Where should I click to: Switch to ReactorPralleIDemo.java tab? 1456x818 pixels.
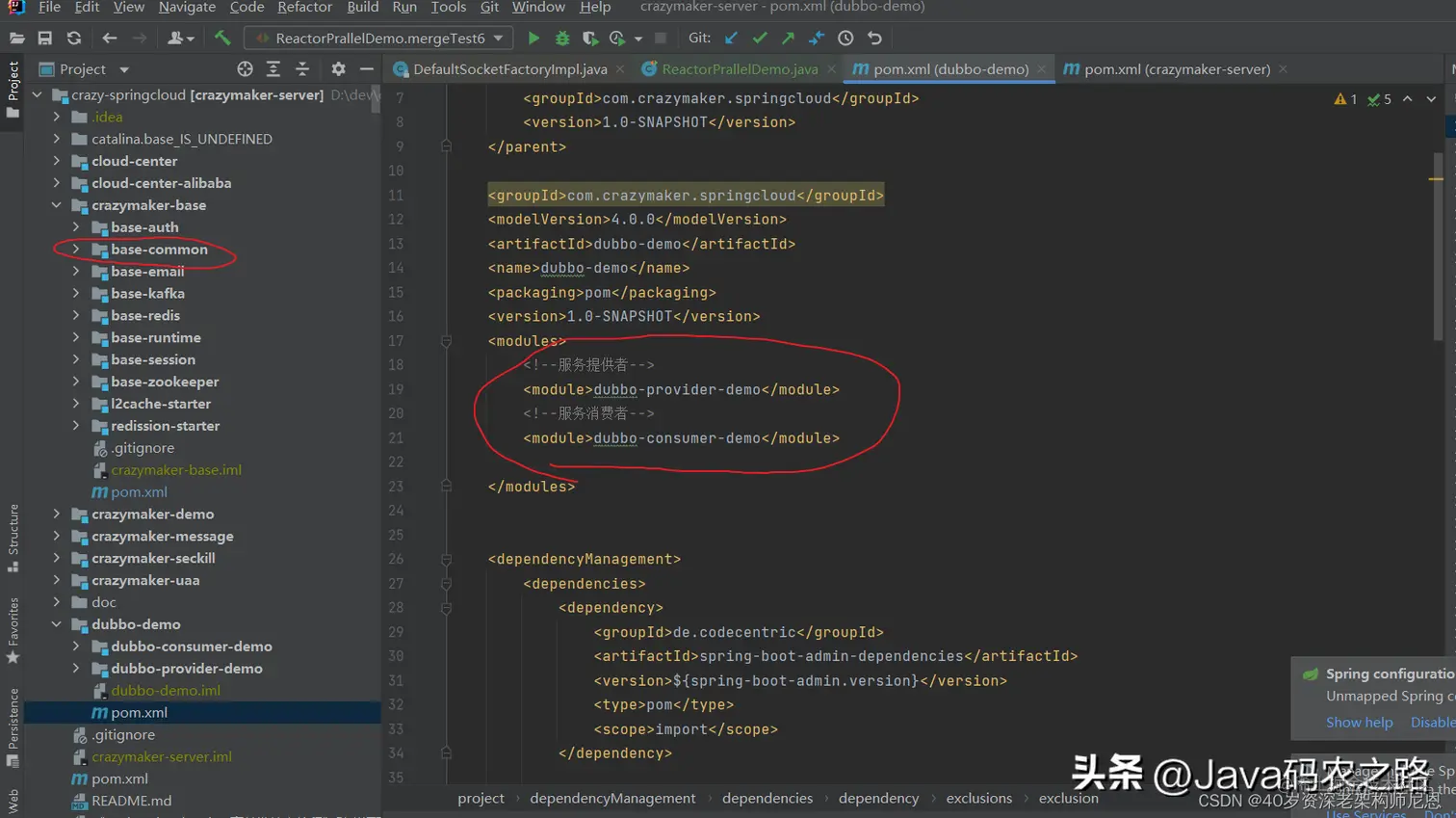point(740,69)
